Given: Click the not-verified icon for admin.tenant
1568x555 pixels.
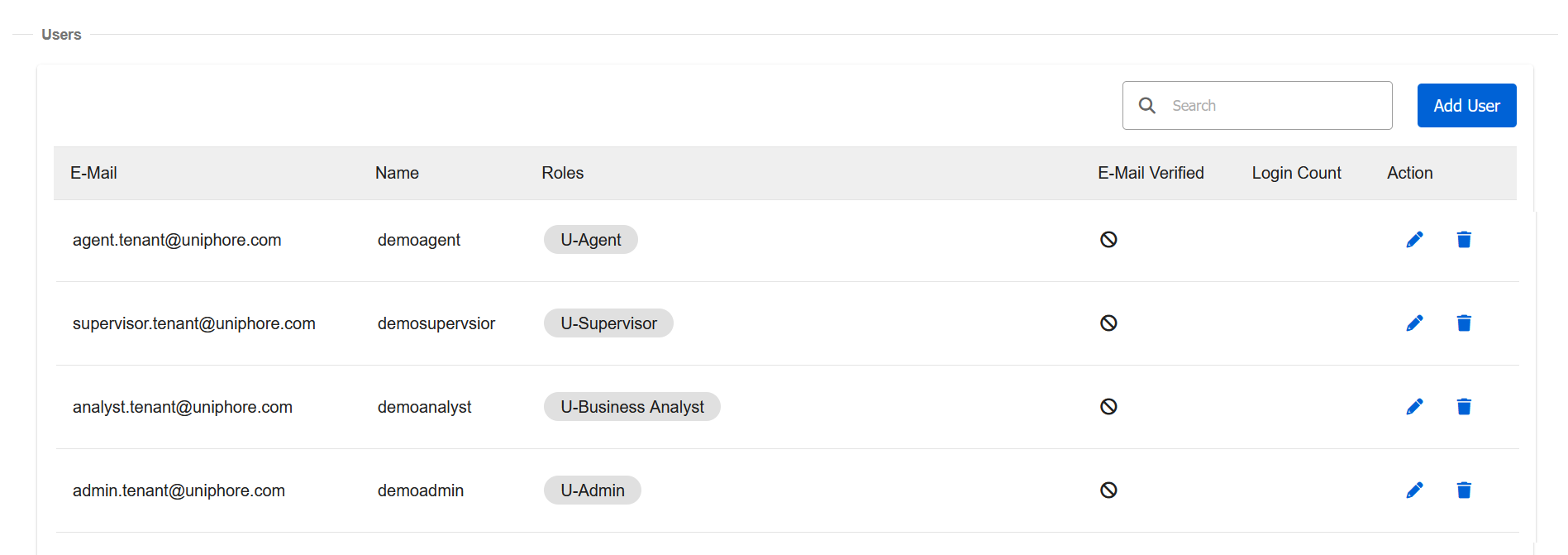Looking at the screenshot, I should click(x=1108, y=490).
